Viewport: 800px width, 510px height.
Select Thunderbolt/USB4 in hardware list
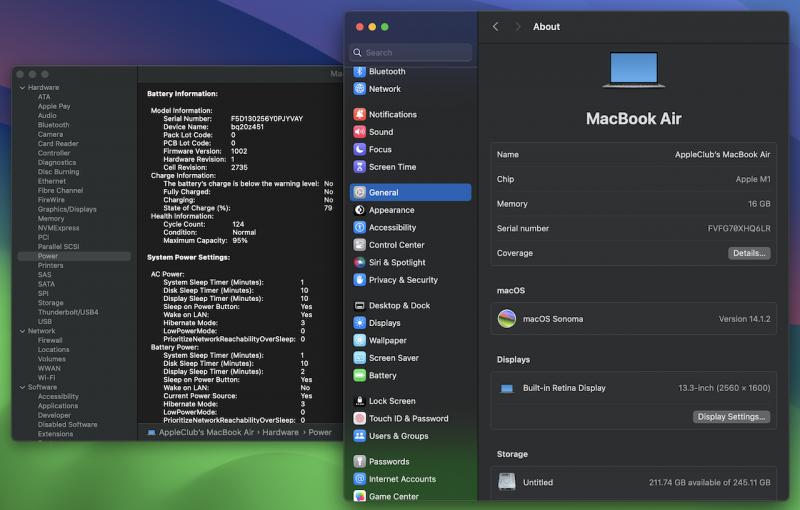click(x=68, y=312)
